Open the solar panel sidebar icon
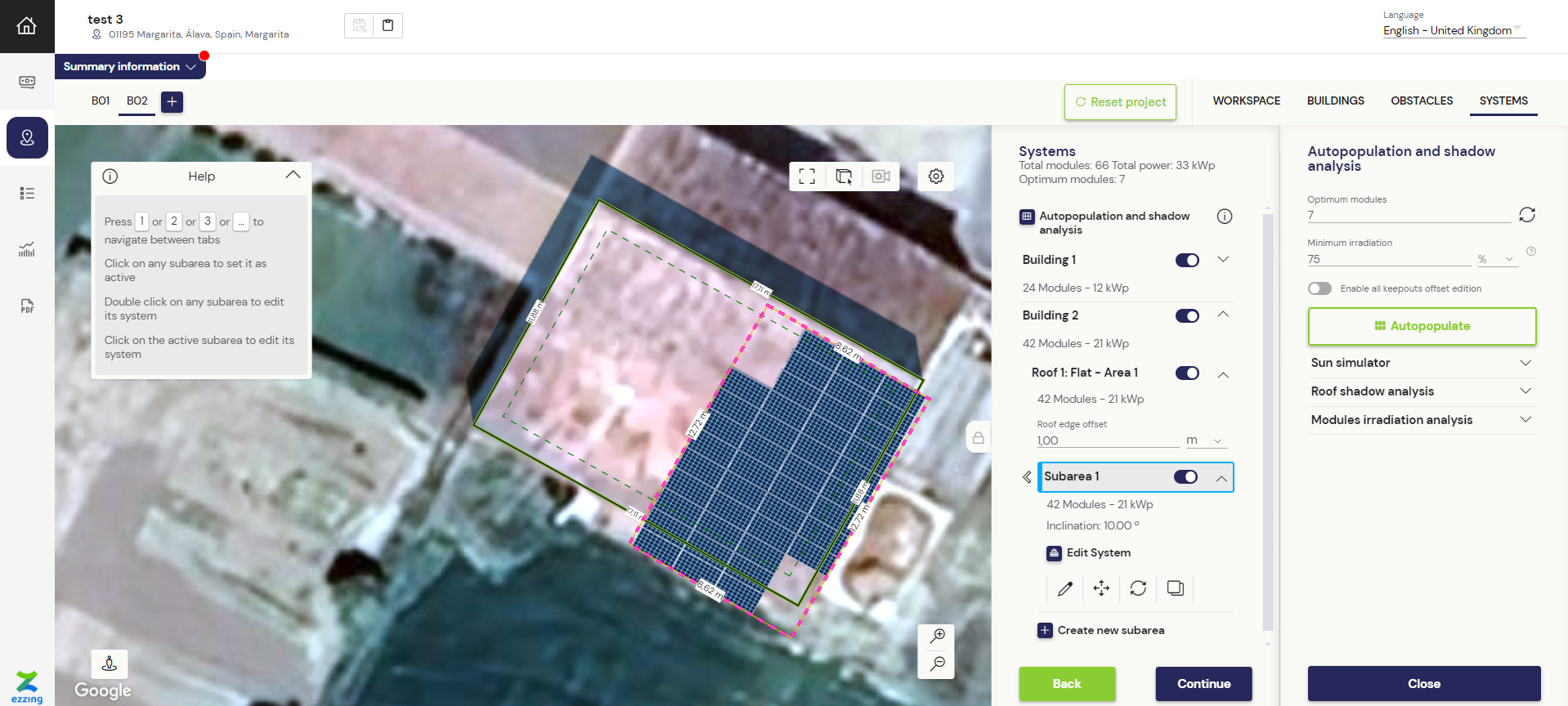This screenshot has width=1568, height=706. [27, 82]
